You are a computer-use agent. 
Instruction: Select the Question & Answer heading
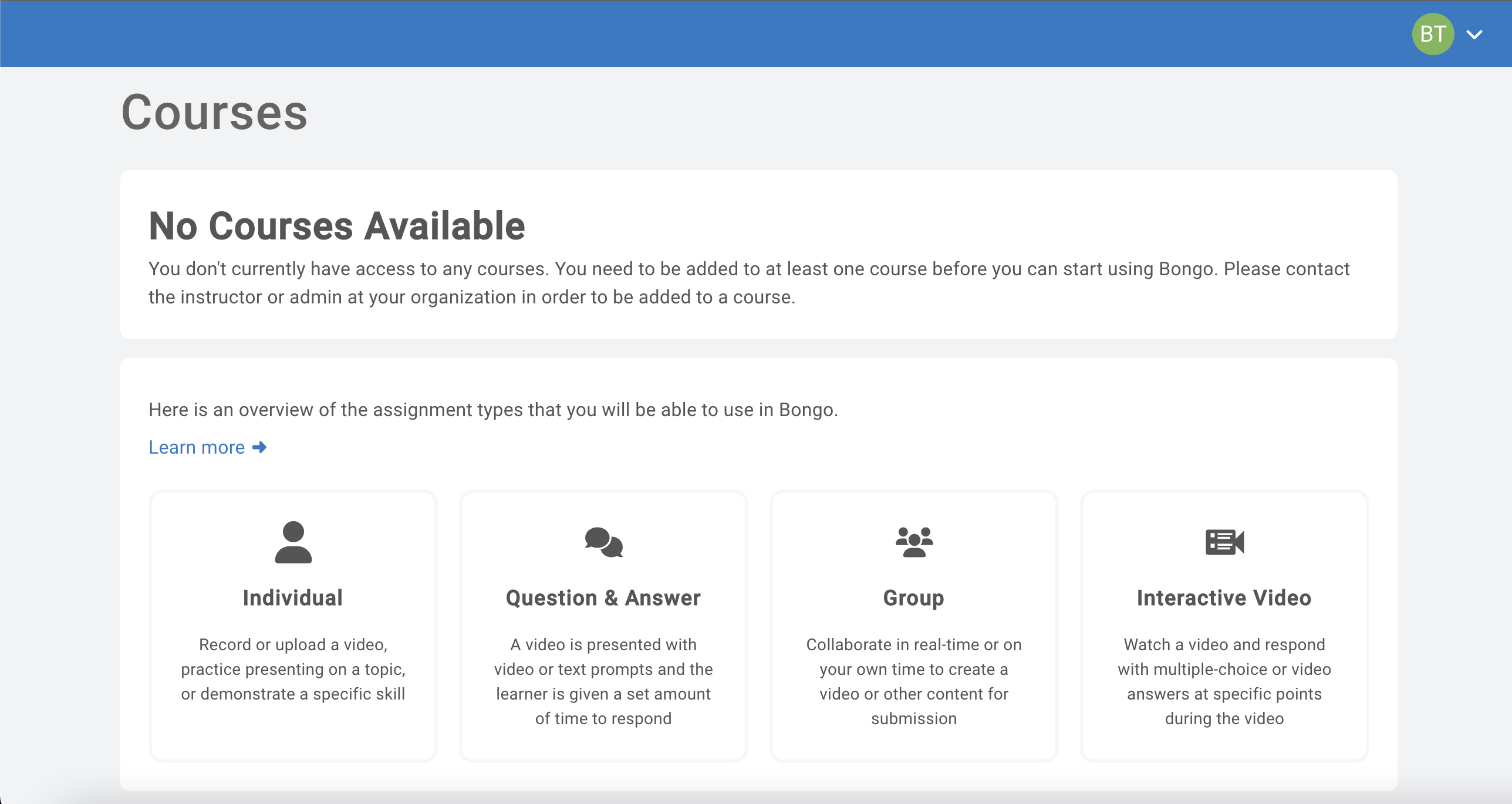point(603,597)
